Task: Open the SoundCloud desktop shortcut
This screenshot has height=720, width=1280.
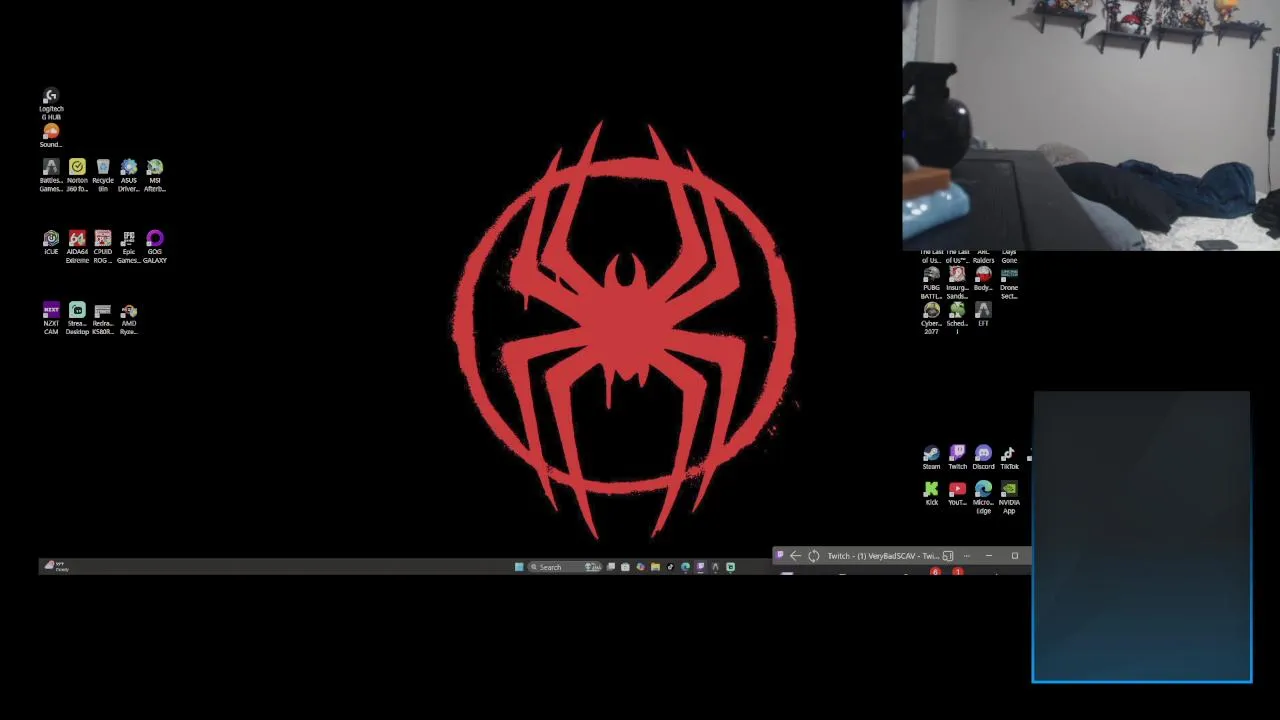Action: (x=51, y=136)
